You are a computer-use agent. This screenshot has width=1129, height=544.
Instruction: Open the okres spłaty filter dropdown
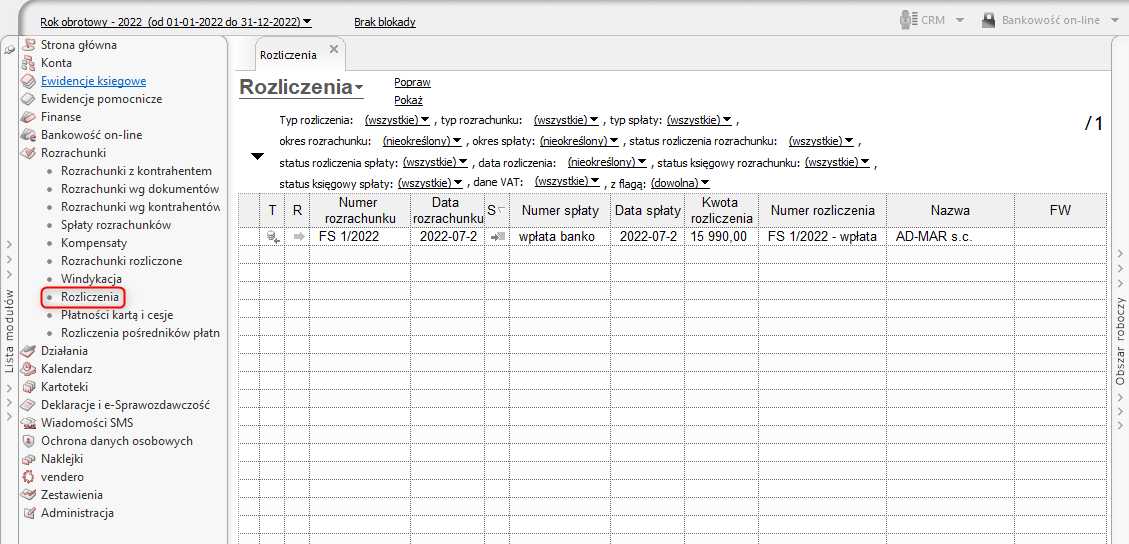click(580, 140)
